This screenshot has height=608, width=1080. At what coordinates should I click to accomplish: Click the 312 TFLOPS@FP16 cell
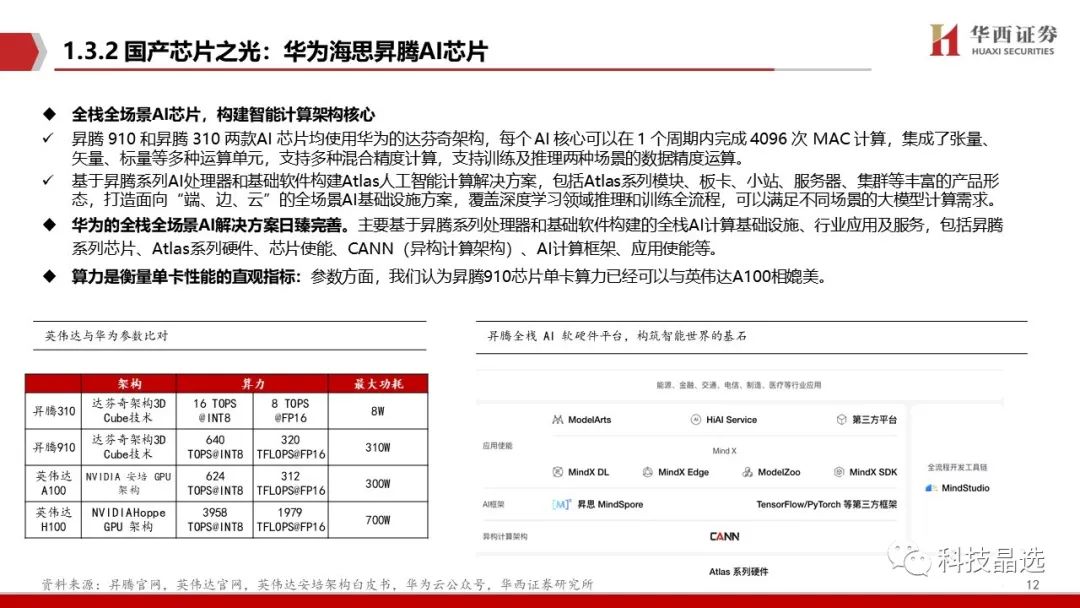point(290,483)
